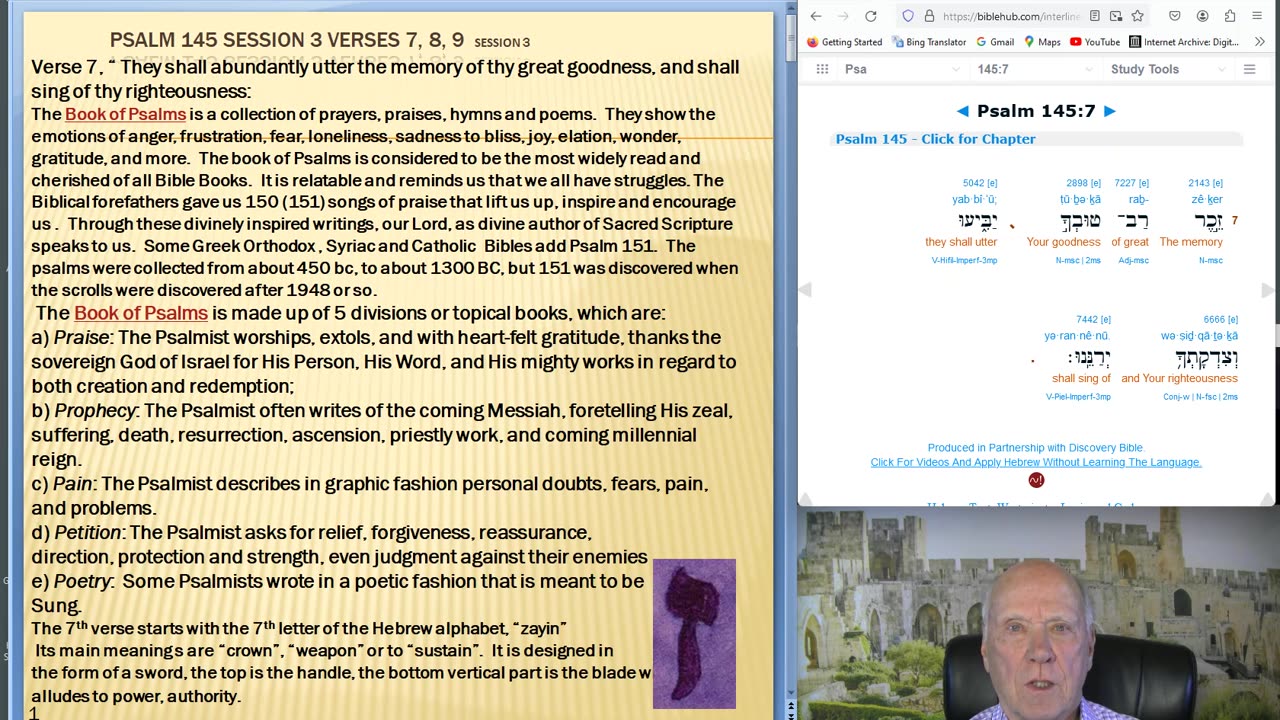Open the Maps bookmark

1041,42
